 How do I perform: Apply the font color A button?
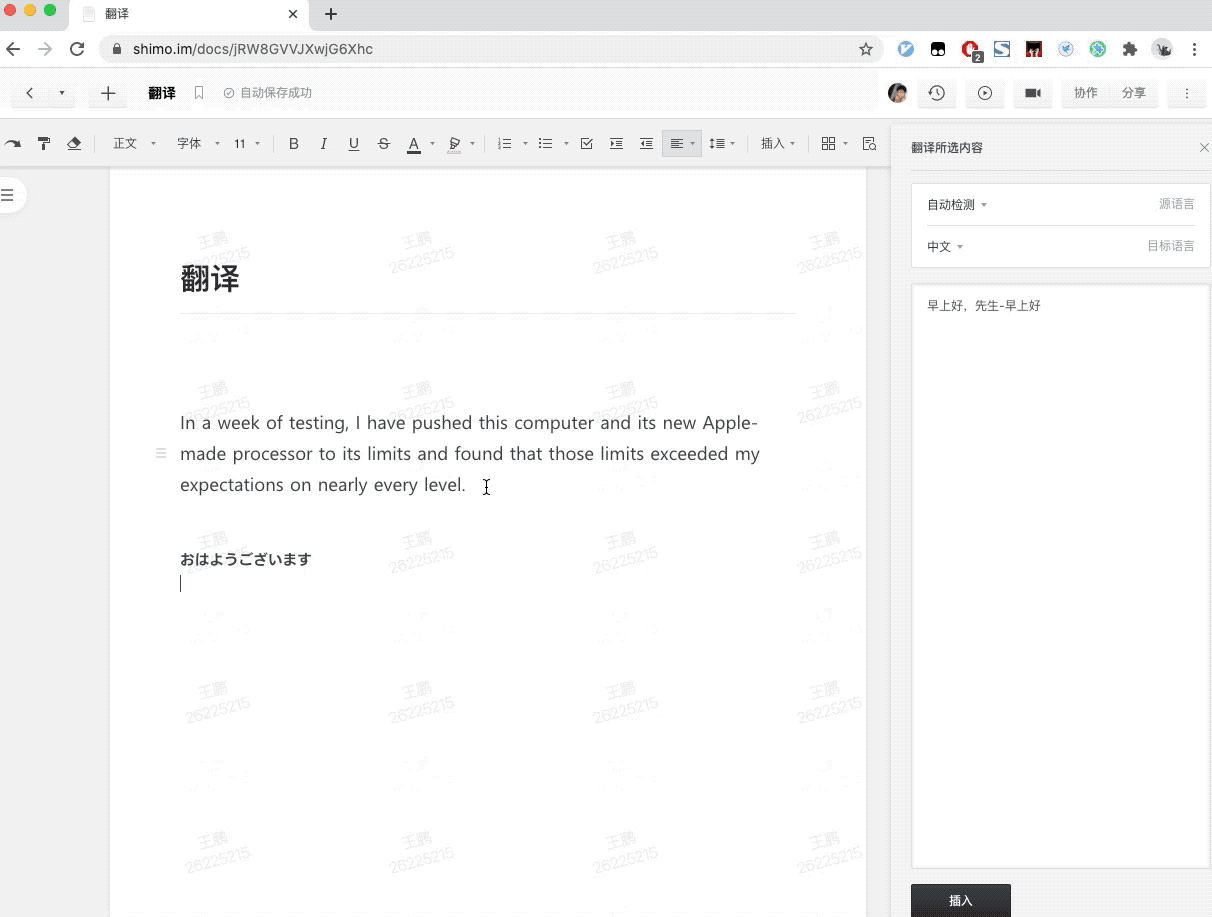[413, 144]
